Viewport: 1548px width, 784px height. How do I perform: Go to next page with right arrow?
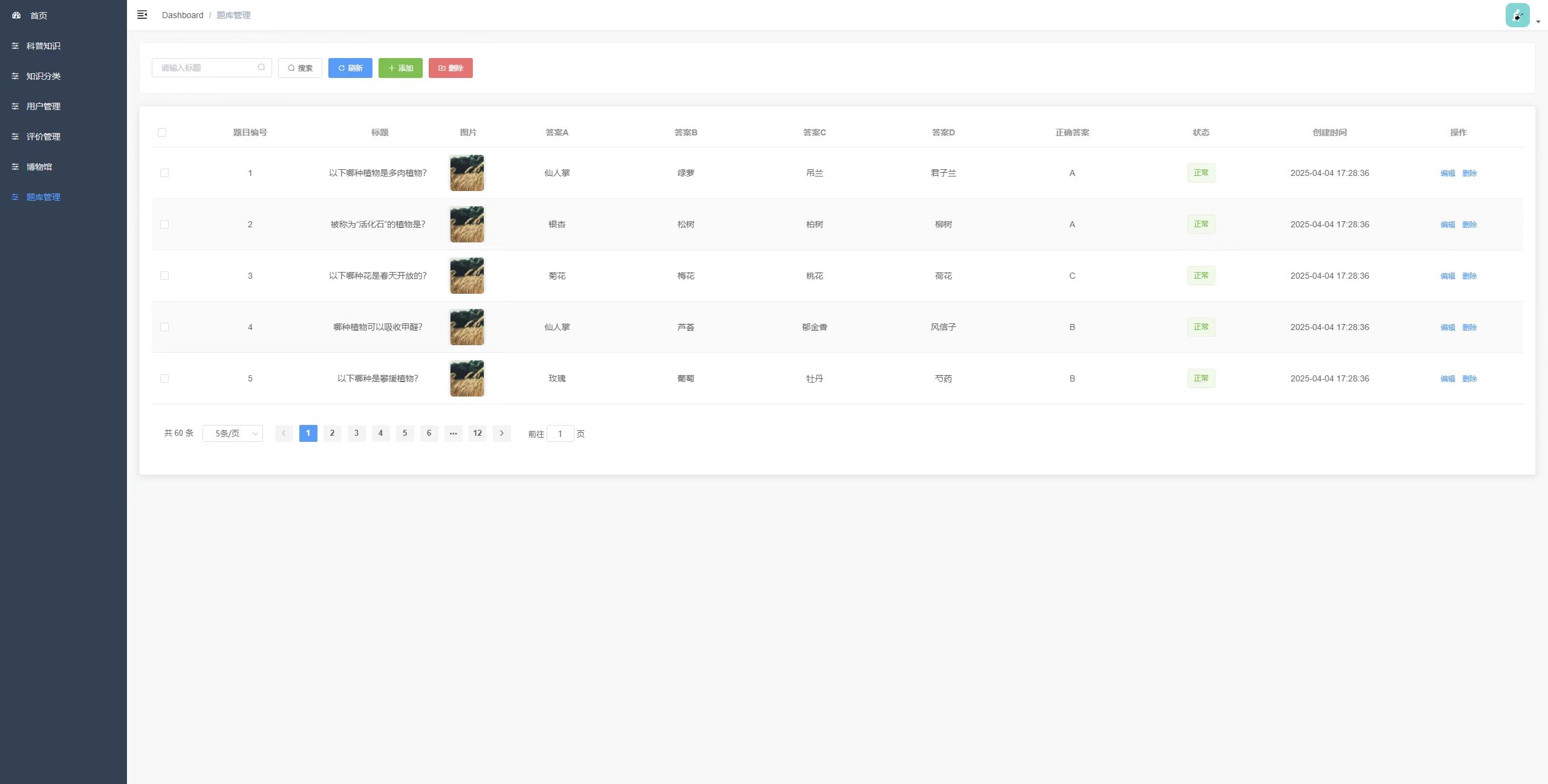coord(501,433)
